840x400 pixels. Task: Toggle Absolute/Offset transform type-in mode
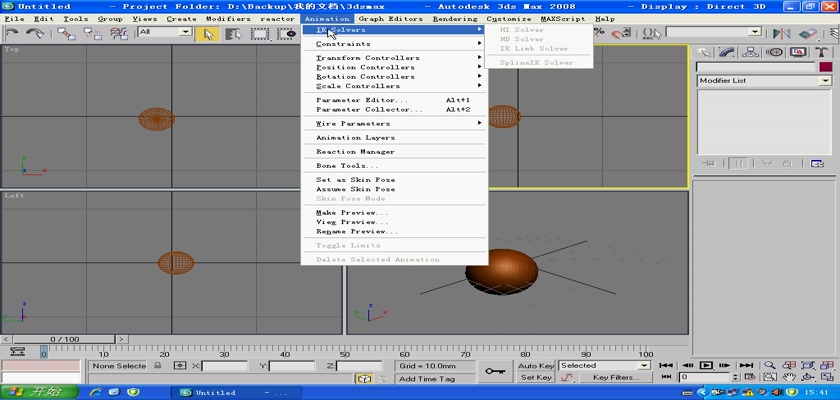point(180,366)
